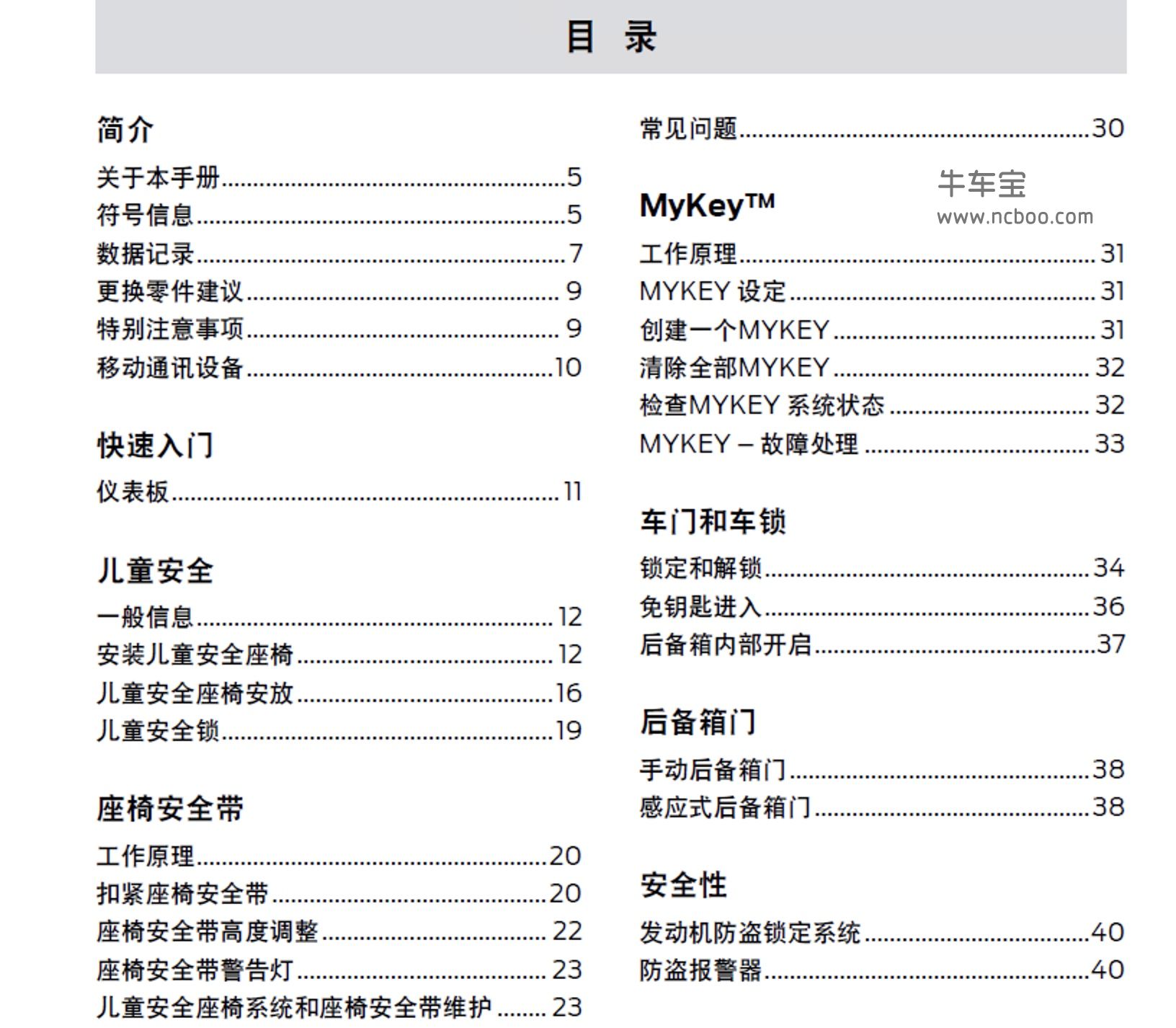Open the 儿童安全锁 entry
Viewport: 1176px width, 1028px height.
(339, 730)
